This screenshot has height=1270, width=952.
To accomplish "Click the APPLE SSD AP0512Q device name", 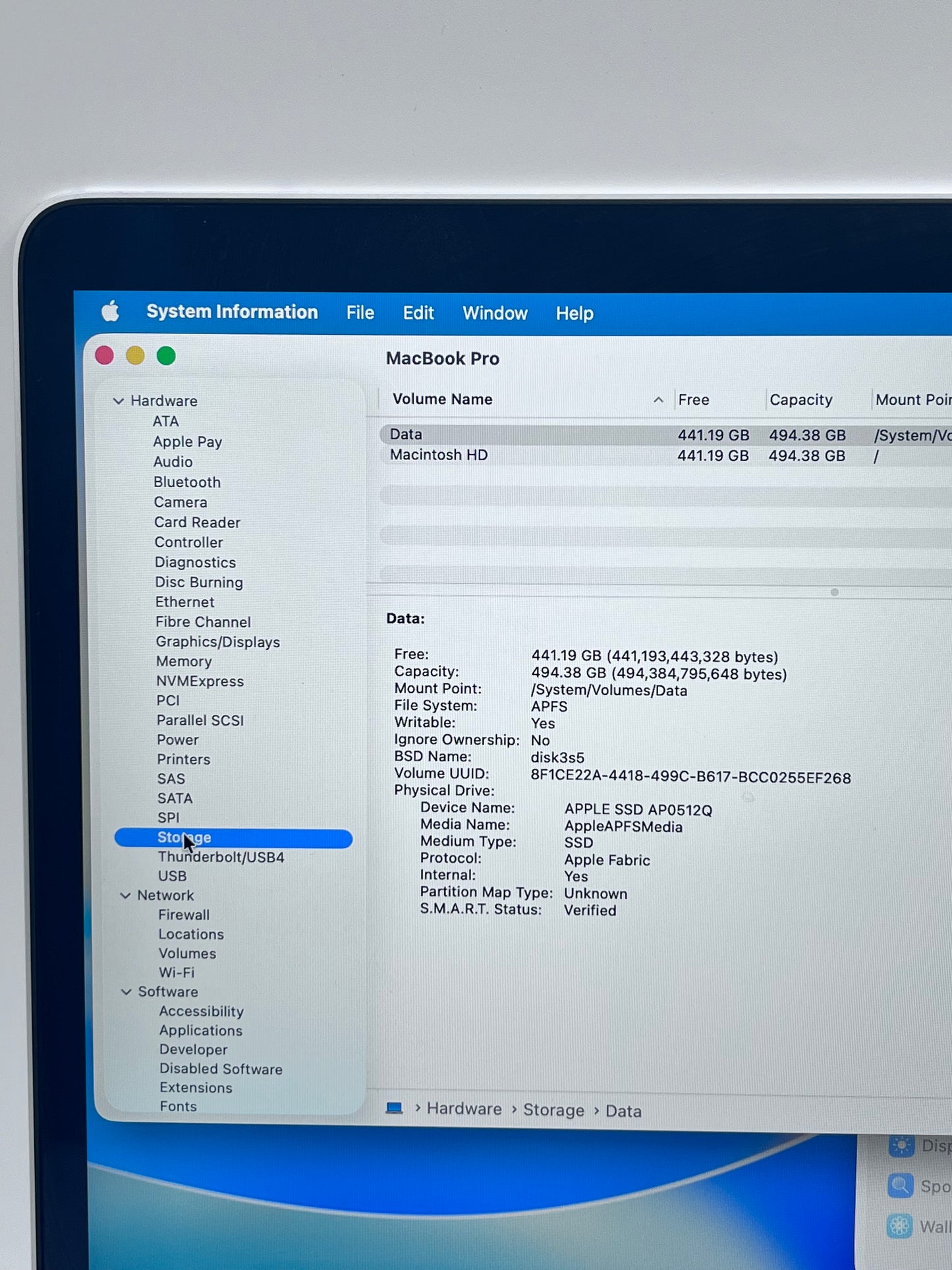I will 638,809.
